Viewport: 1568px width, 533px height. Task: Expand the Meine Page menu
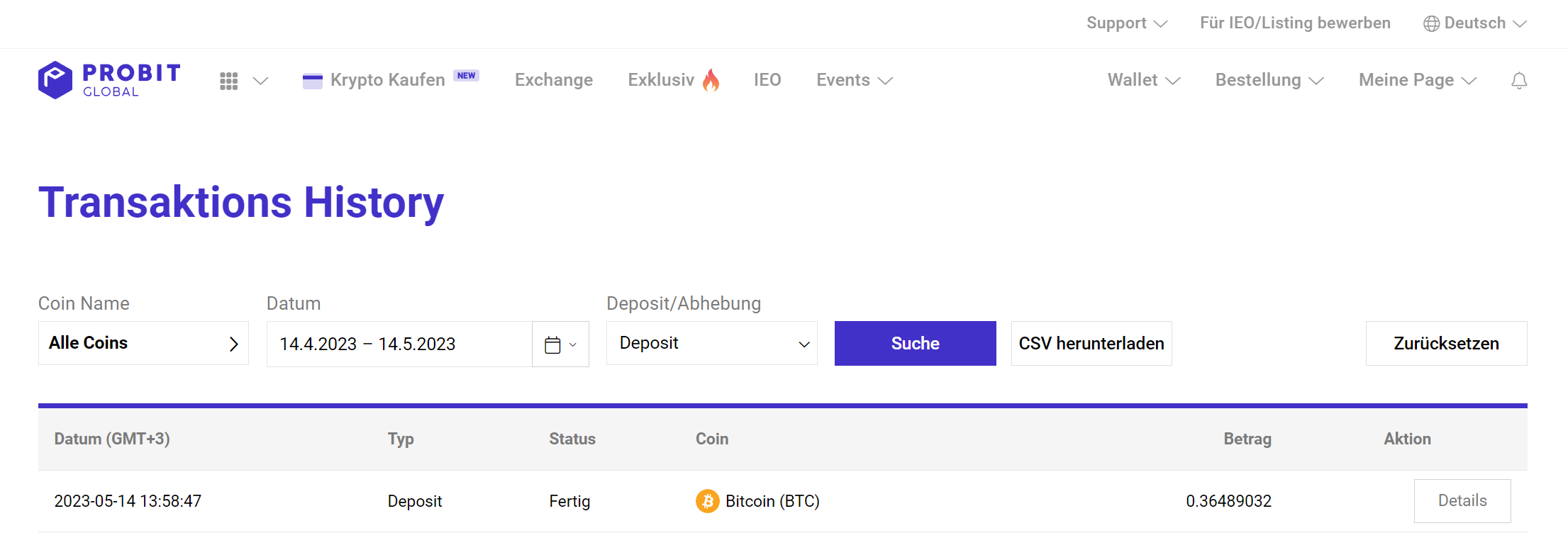tap(1417, 80)
